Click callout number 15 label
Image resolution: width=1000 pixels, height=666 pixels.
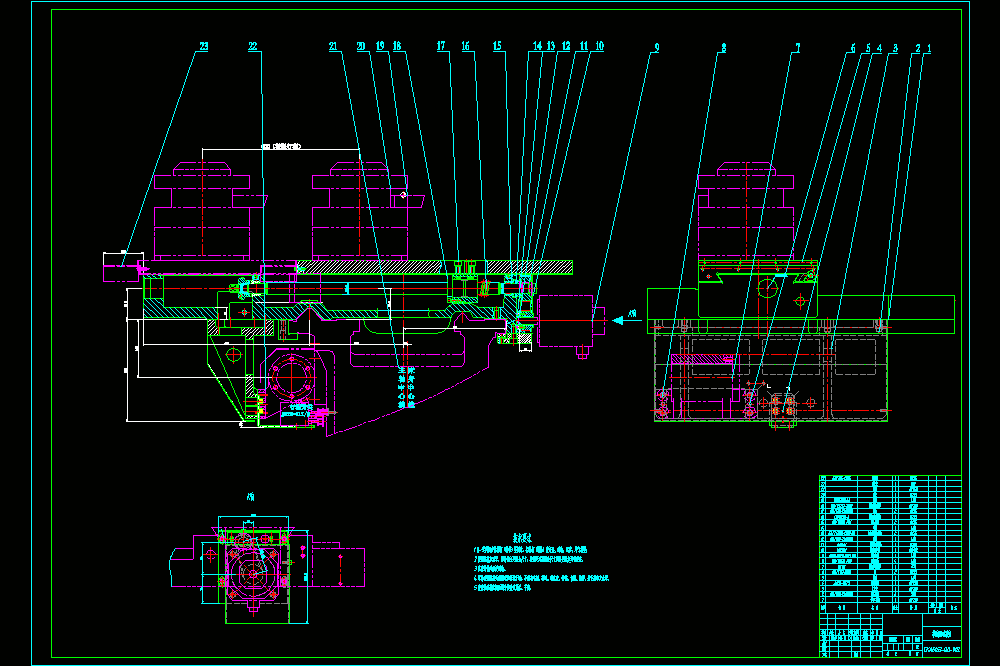point(497,46)
